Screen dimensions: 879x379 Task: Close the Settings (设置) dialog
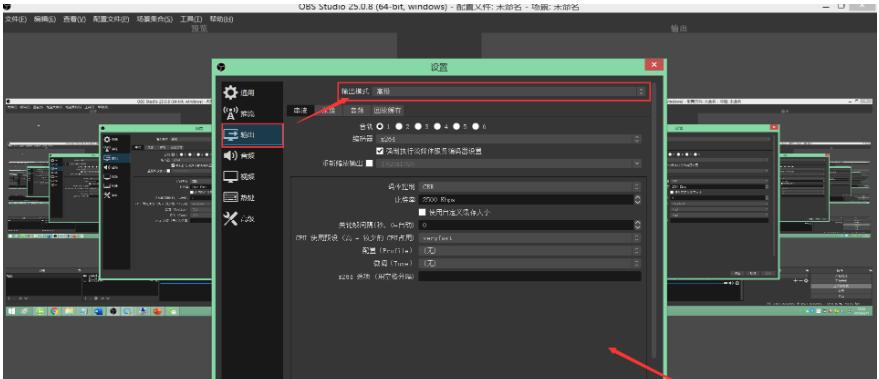coord(654,65)
